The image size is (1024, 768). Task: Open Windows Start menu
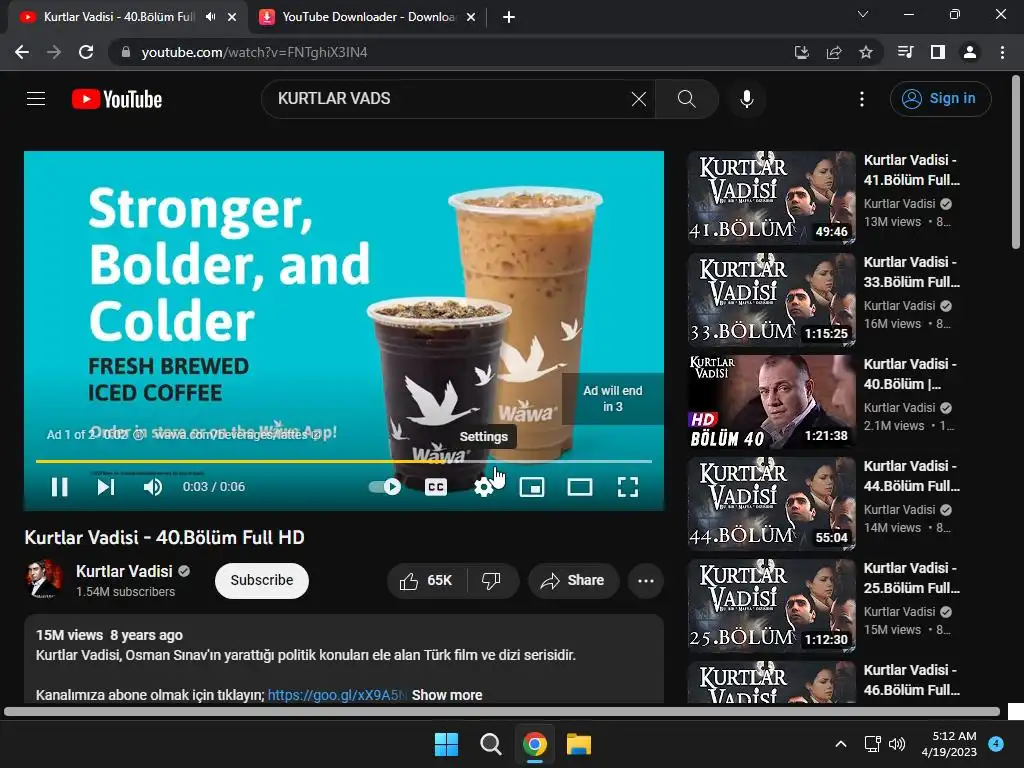point(447,744)
